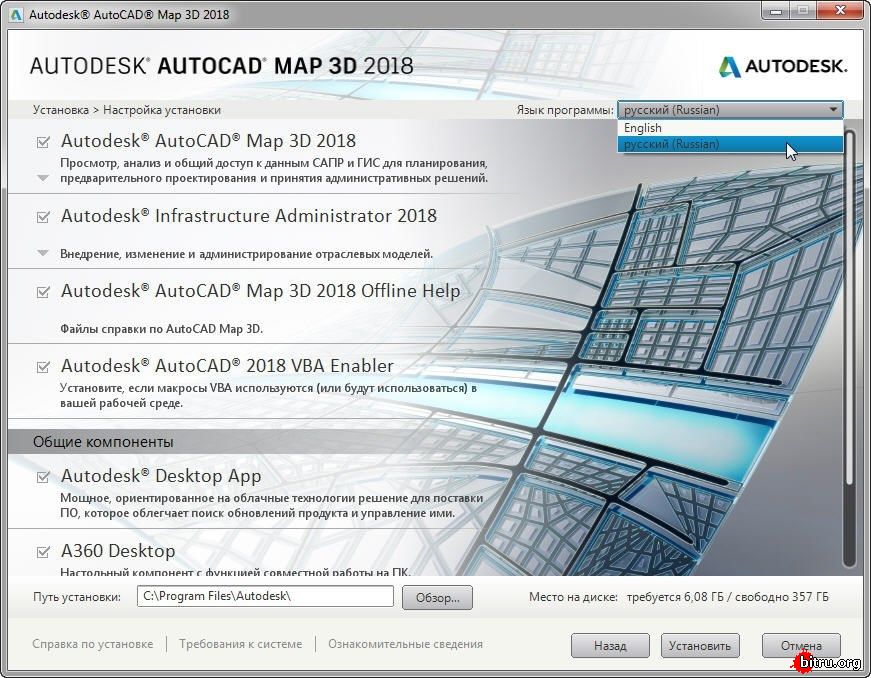Image resolution: width=871 pixels, height=678 pixels.
Task: Toggle Map 3D 2018 Offline Help checkbox
Action: click(43, 292)
